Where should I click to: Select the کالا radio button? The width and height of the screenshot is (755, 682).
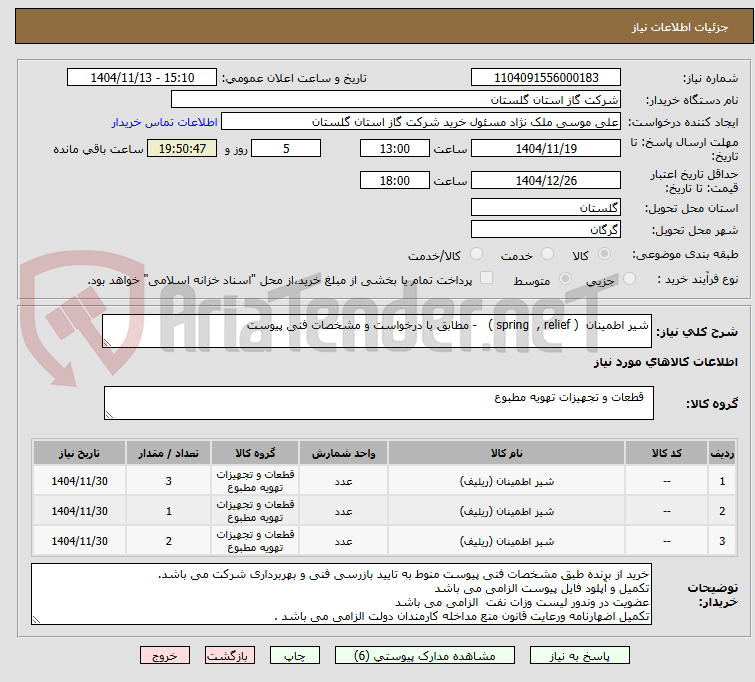pos(604,254)
